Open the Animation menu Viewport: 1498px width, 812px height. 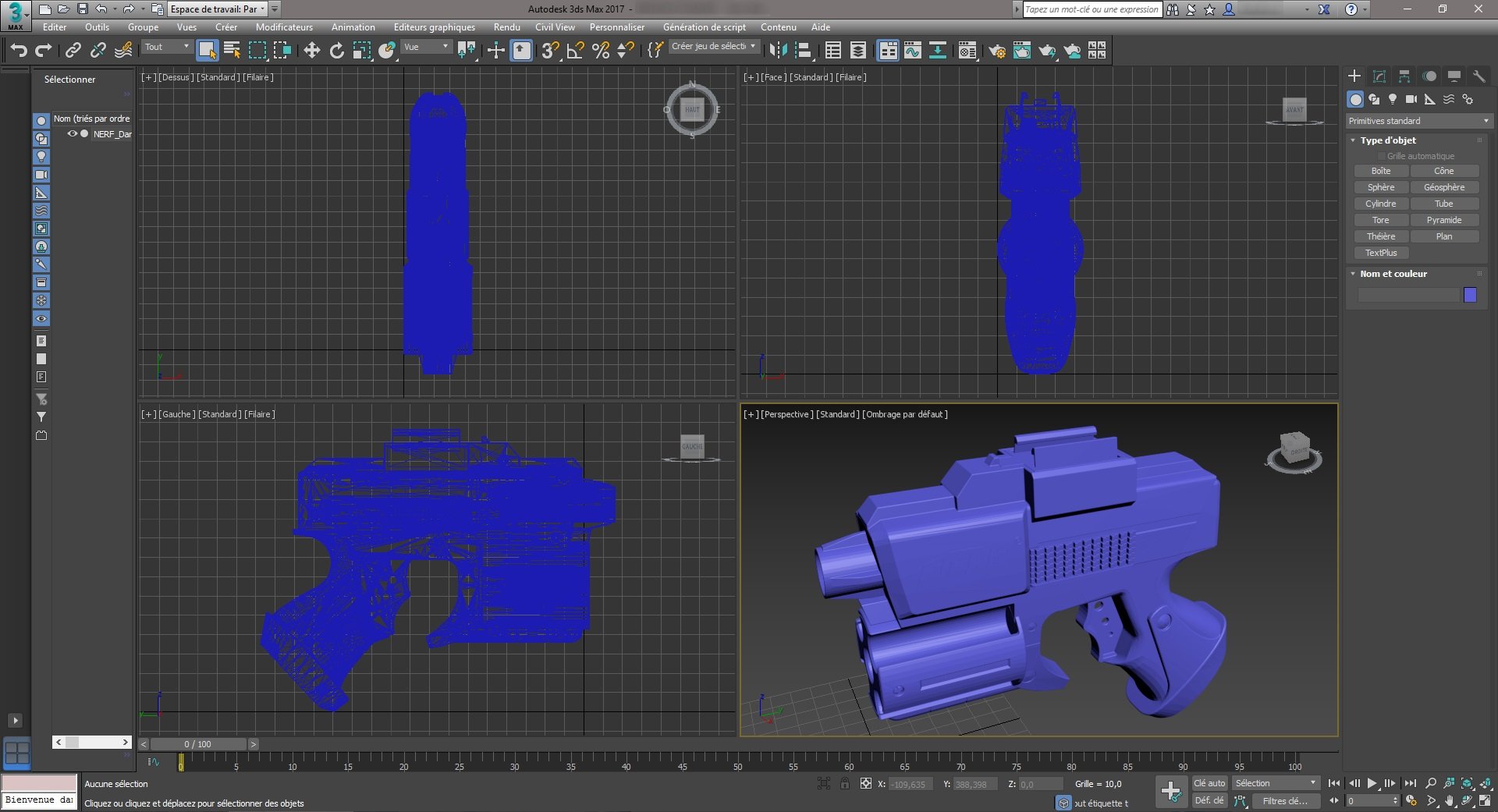coord(353,27)
